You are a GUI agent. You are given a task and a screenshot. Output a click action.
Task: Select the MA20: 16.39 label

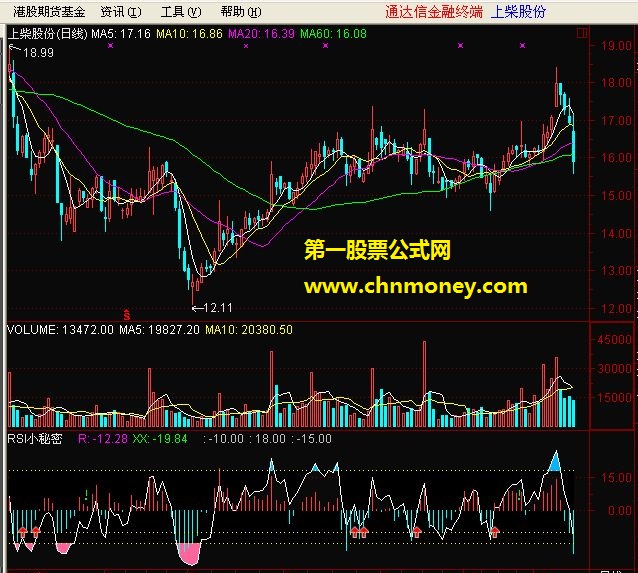coord(261,33)
